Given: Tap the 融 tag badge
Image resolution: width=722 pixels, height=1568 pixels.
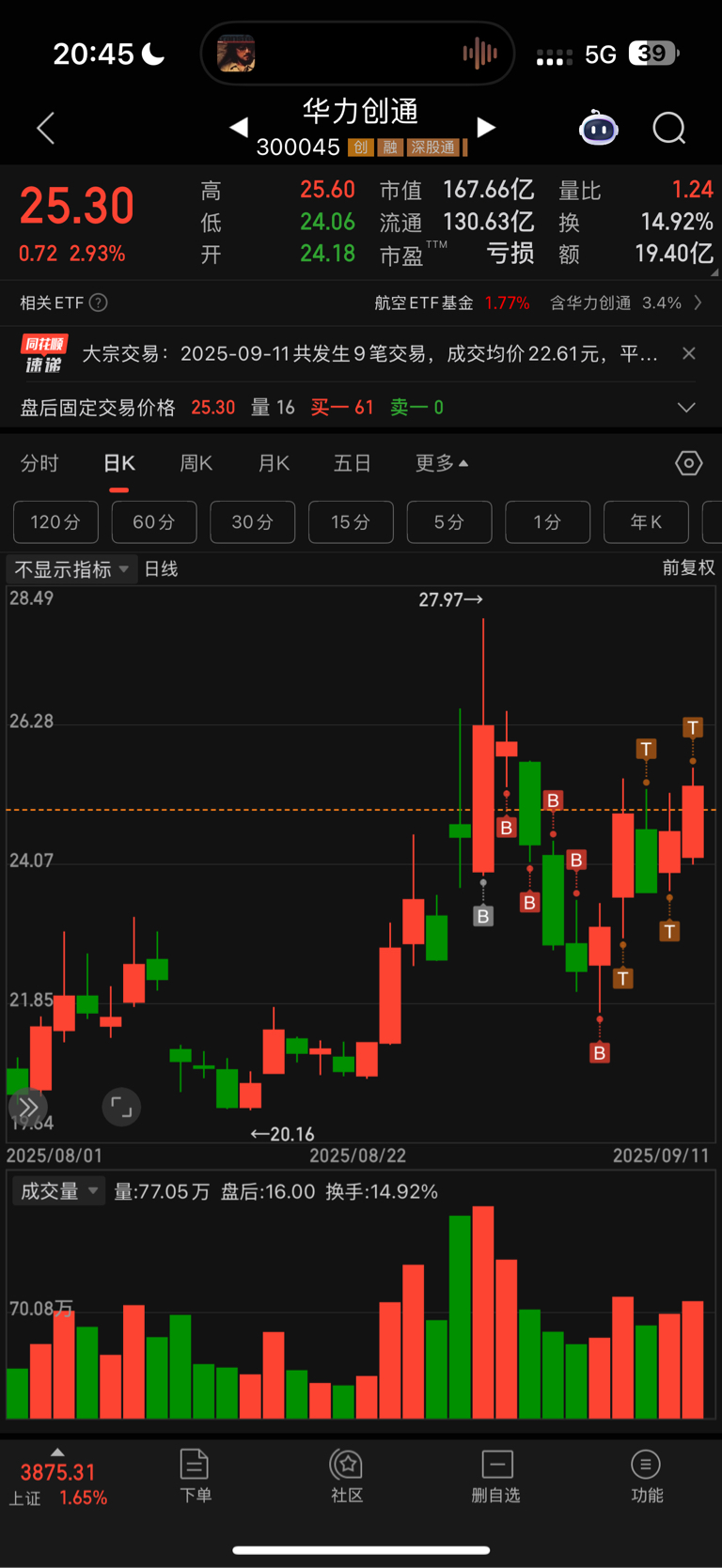Looking at the screenshot, I should pyautogui.click(x=390, y=147).
